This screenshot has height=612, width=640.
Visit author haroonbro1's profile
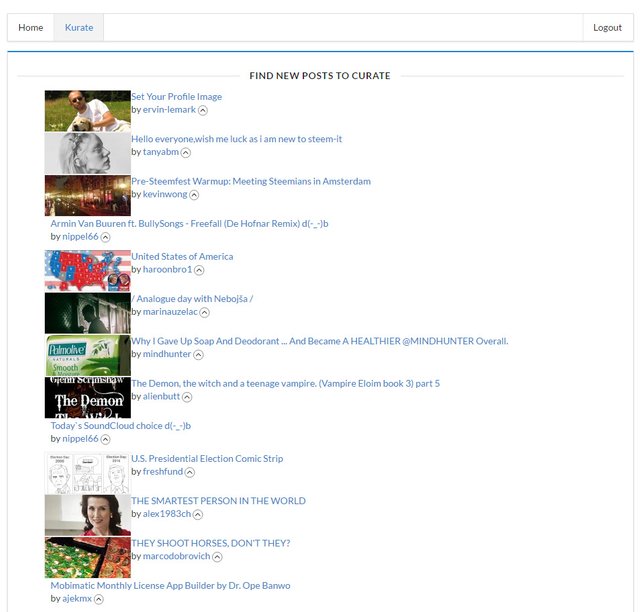click(167, 269)
